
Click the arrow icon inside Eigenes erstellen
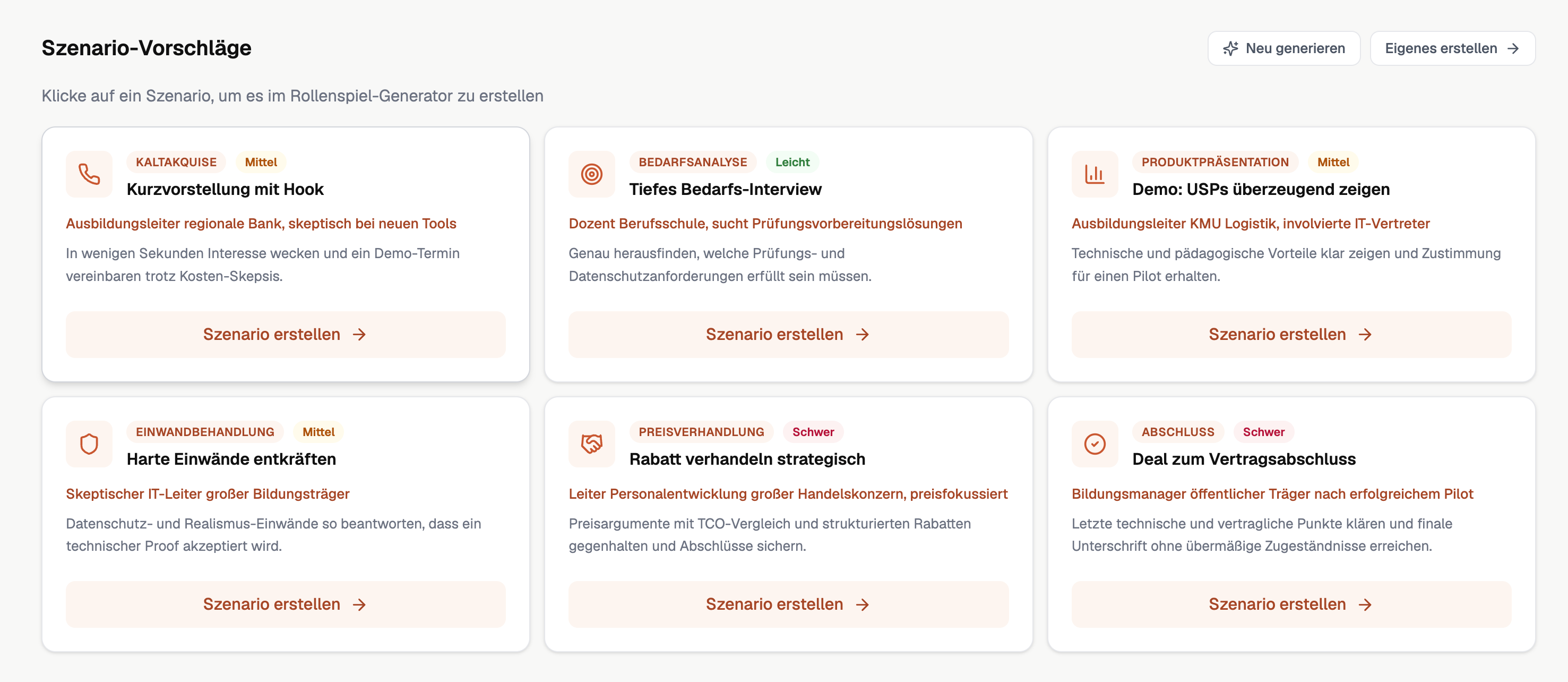[1514, 48]
